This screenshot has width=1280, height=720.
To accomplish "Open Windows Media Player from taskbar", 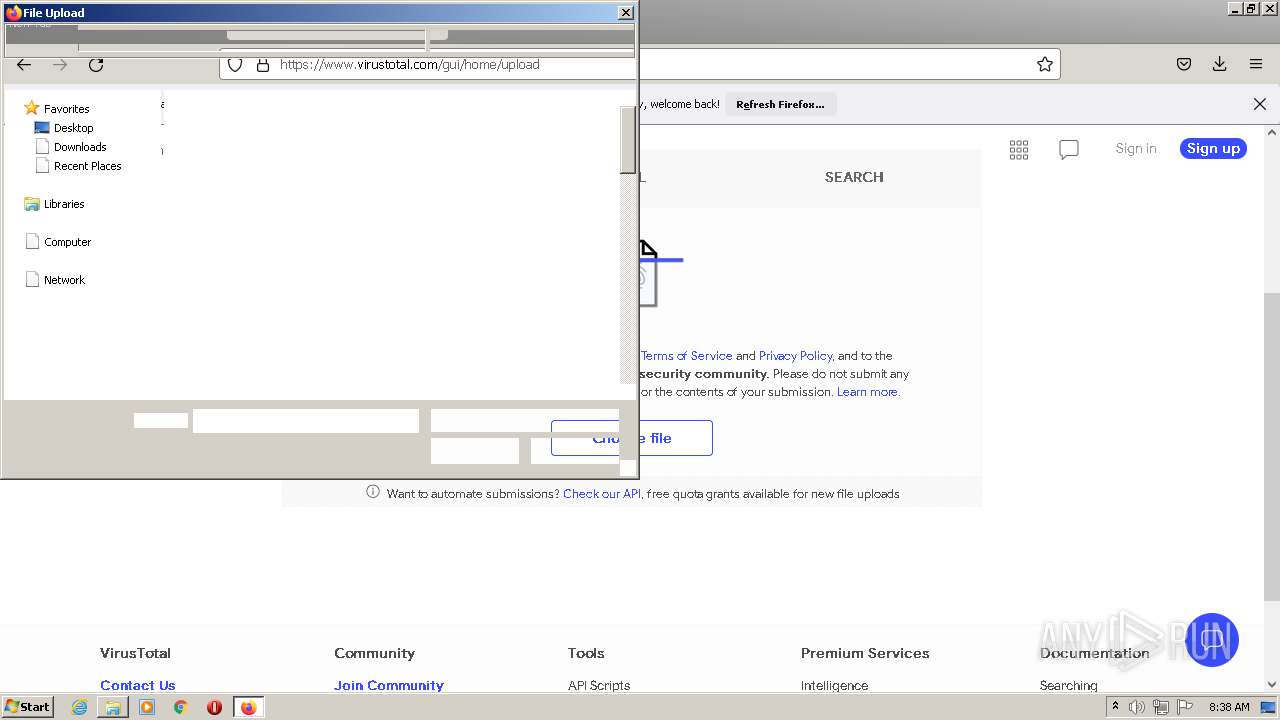I will [147, 707].
